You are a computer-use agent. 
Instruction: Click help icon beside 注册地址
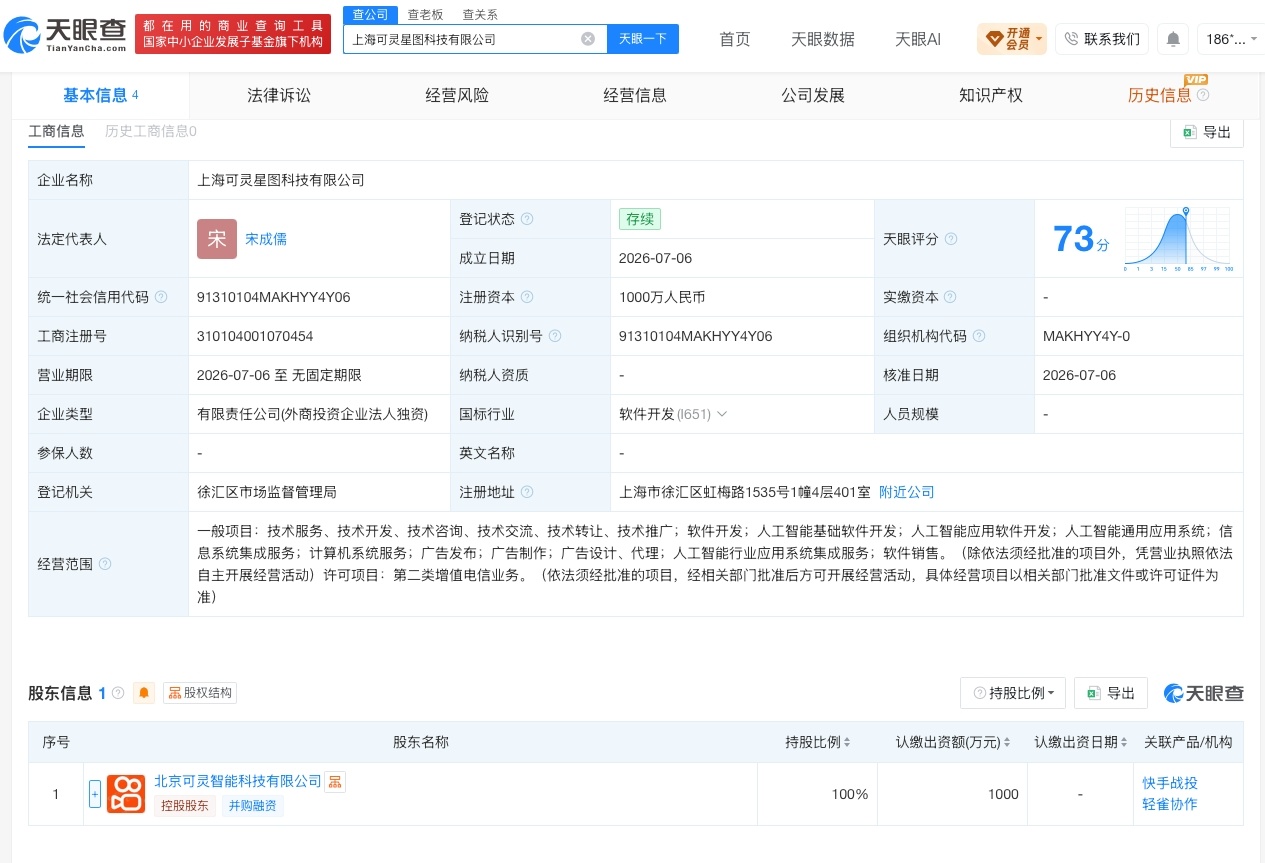tap(527, 492)
